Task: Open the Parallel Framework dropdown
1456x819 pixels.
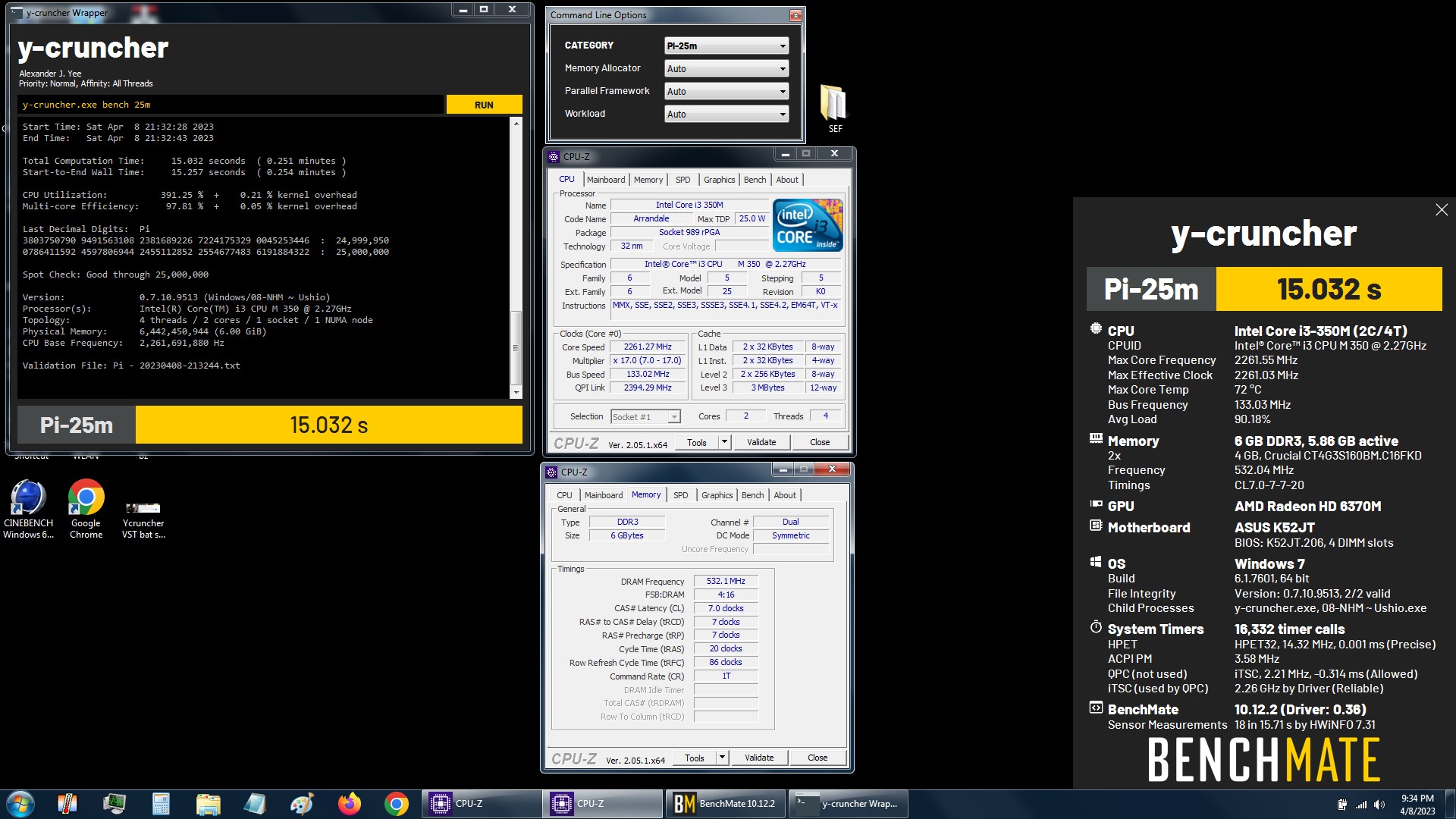Action: pyautogui.click(x=726, y=92)
